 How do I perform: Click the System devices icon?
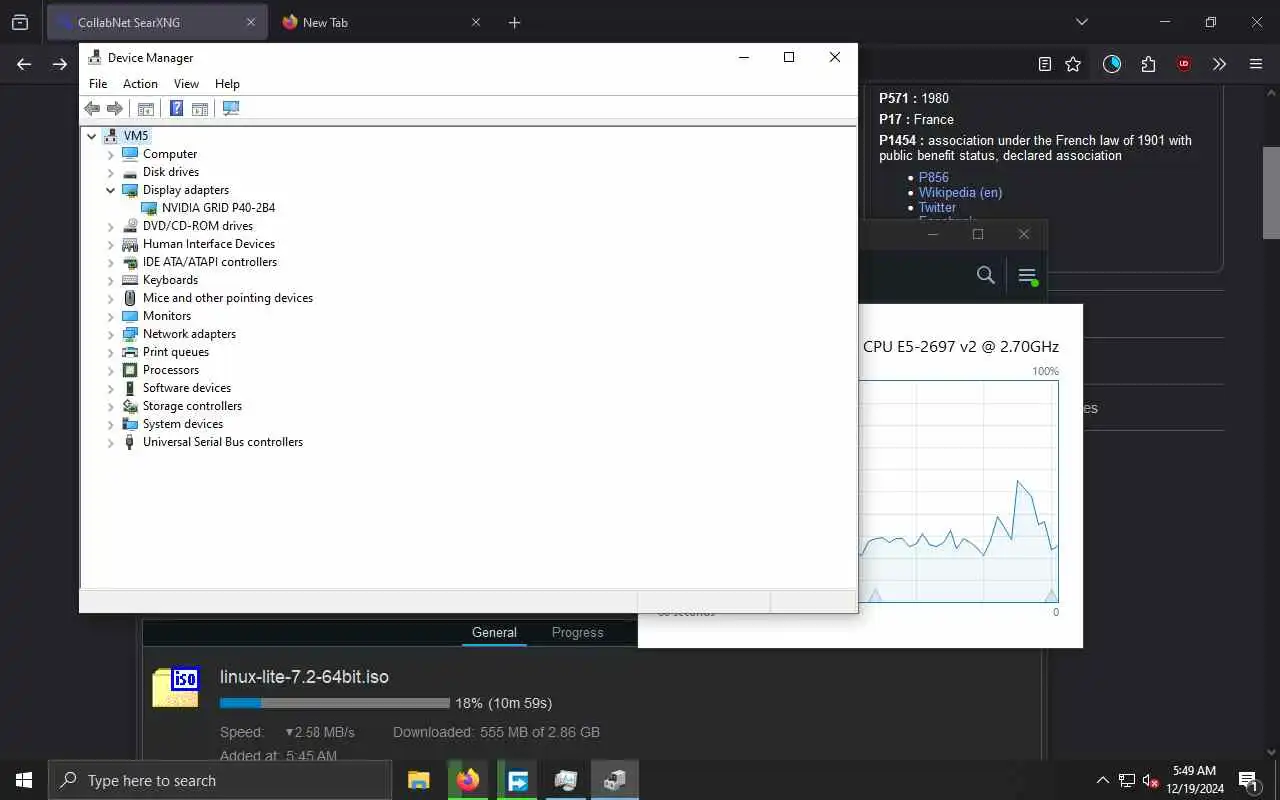130,424
